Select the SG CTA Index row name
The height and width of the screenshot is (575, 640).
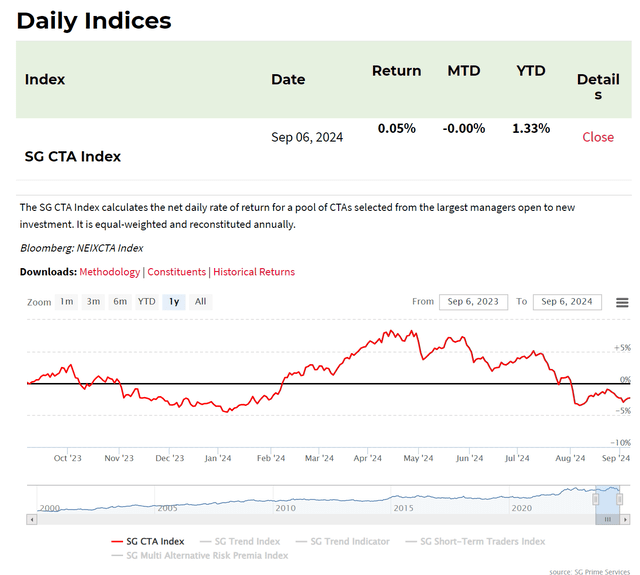click(73, 156)
